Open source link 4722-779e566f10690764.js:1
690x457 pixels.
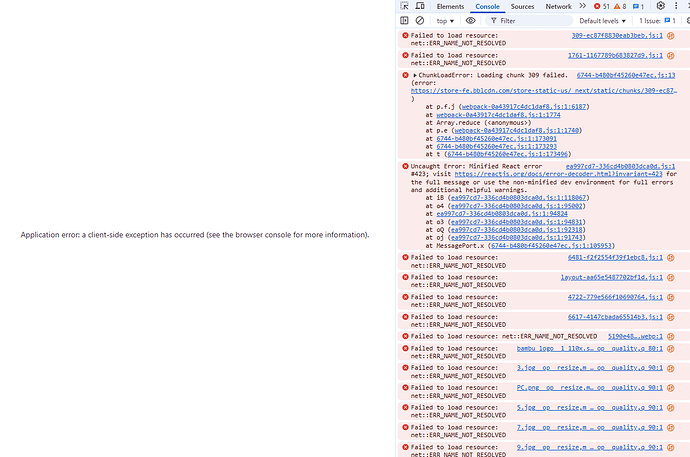pyautogui.click(x=615, y=297)
